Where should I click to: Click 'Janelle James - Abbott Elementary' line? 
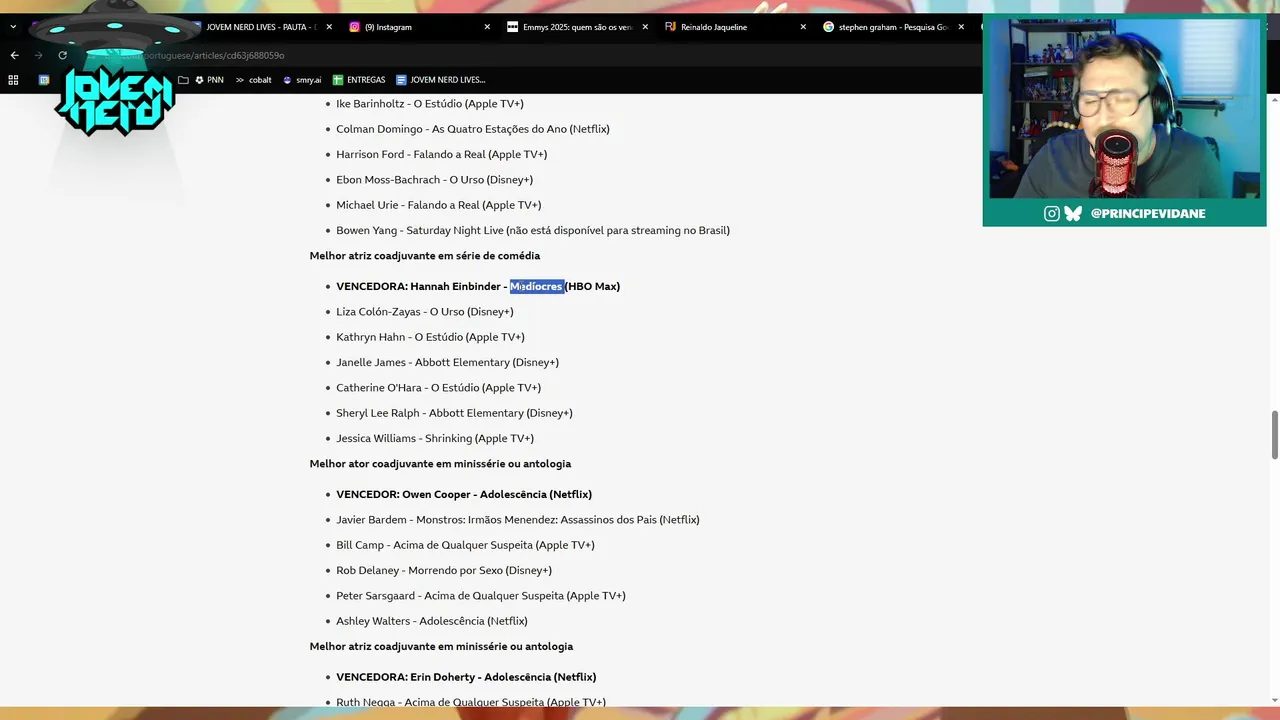coord(448,362)
